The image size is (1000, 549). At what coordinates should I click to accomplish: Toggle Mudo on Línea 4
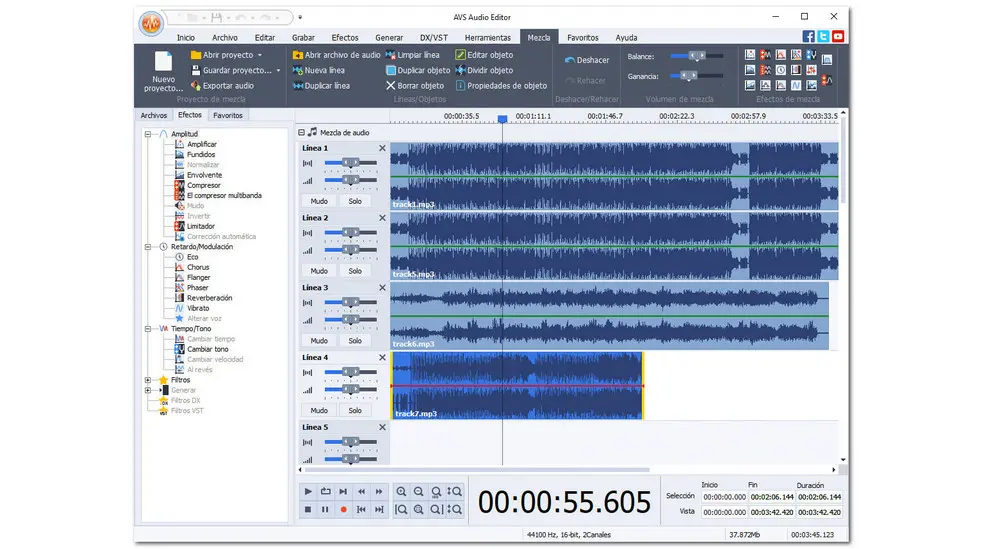pos(319,411)
